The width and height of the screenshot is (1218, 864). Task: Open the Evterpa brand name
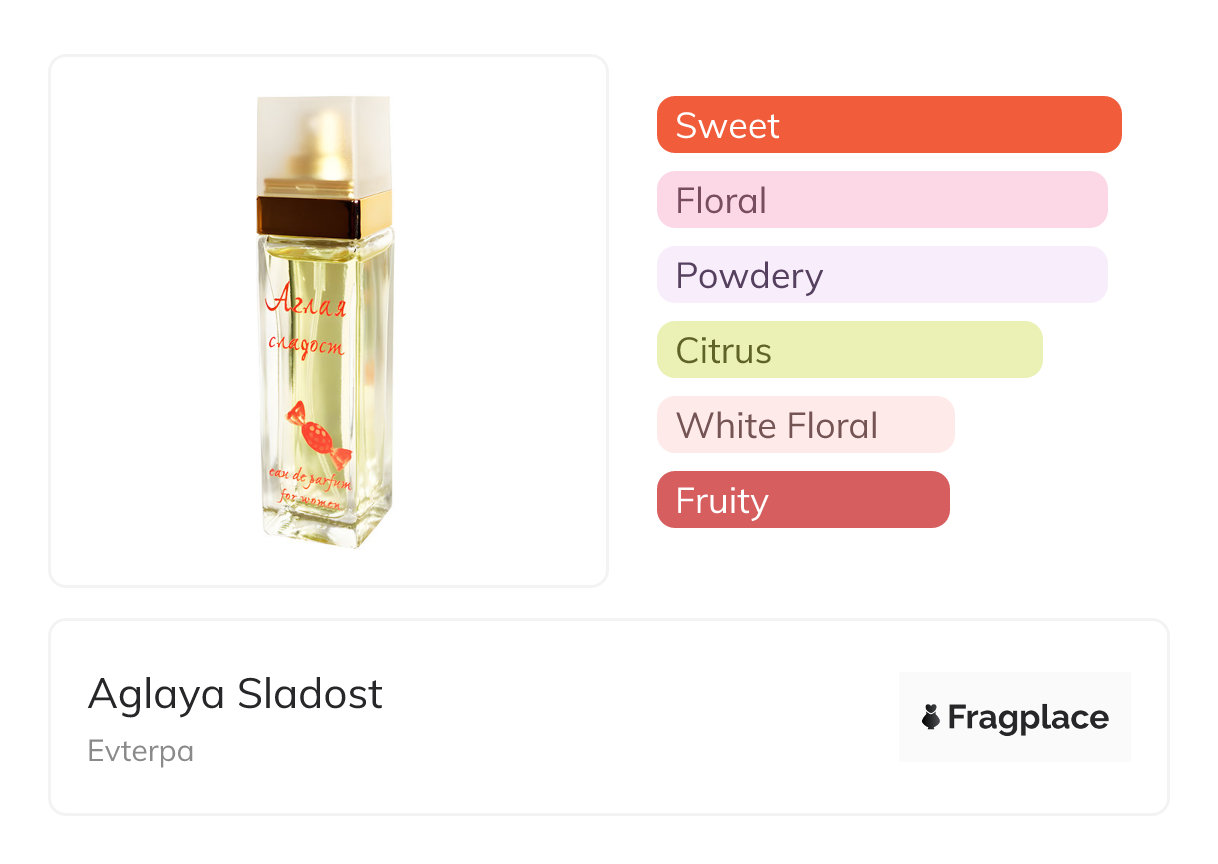click(x=141, y=751)
